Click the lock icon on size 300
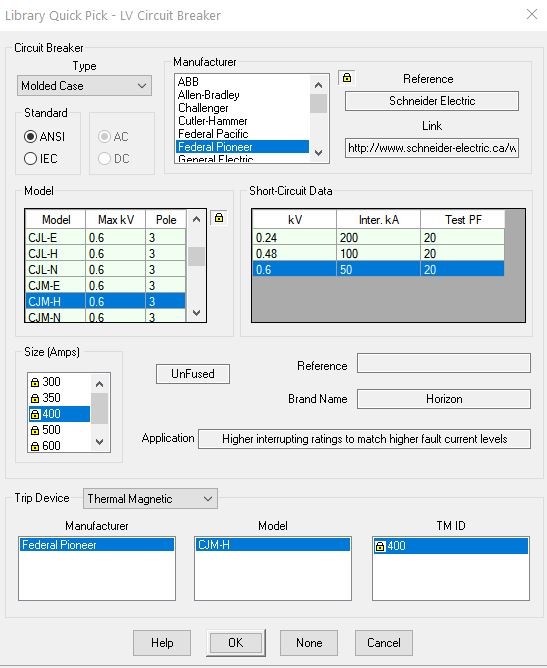Screen dimensions: 547x668 click(x=35, y=382)
